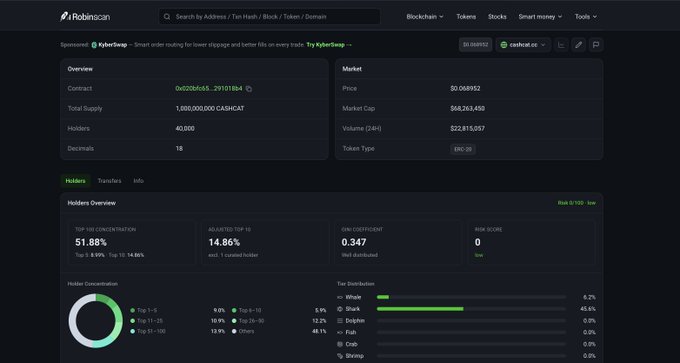Click the Shark 45.6% percentage

point(588,309)
